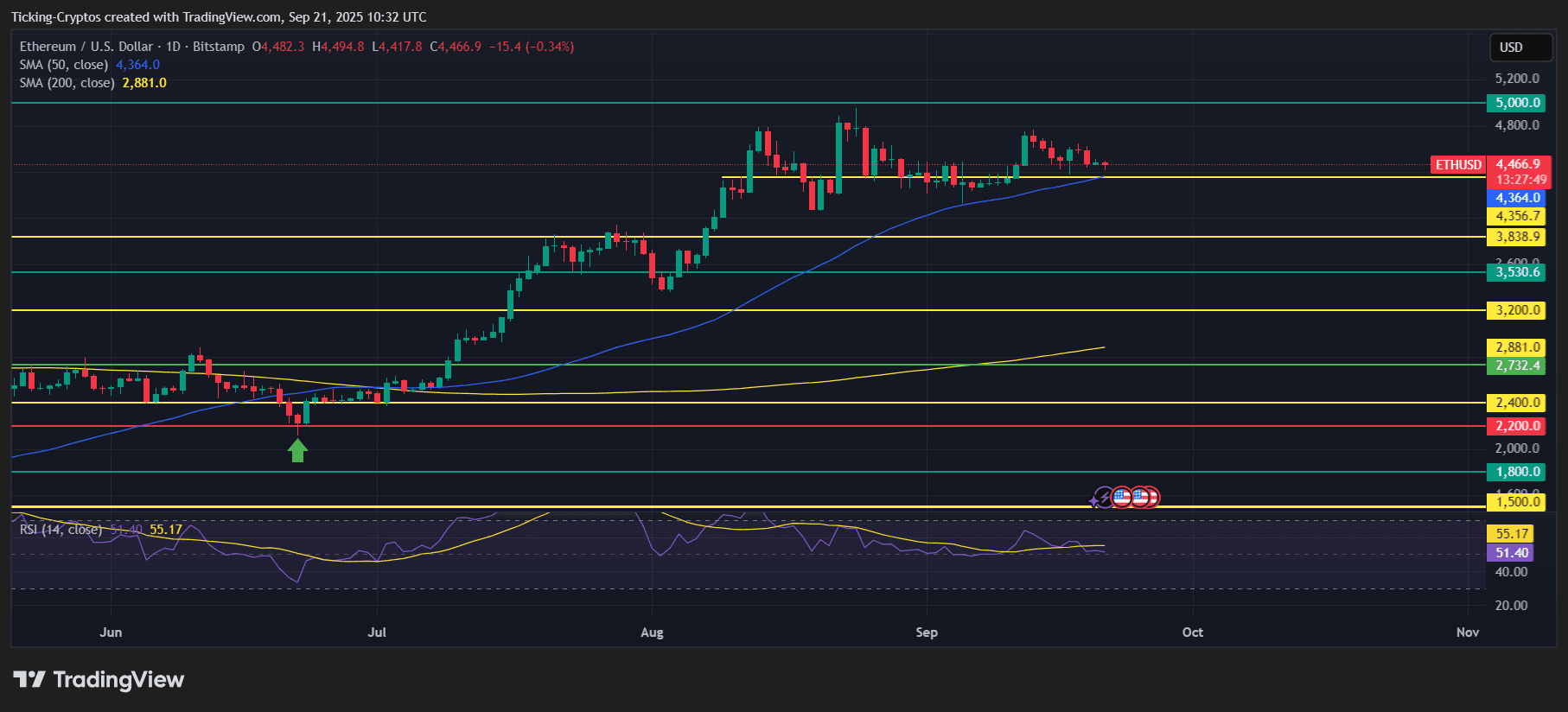Click the Jul label on time axis
Viewport: 1568px width, 712px height.
tap(377, 633)
